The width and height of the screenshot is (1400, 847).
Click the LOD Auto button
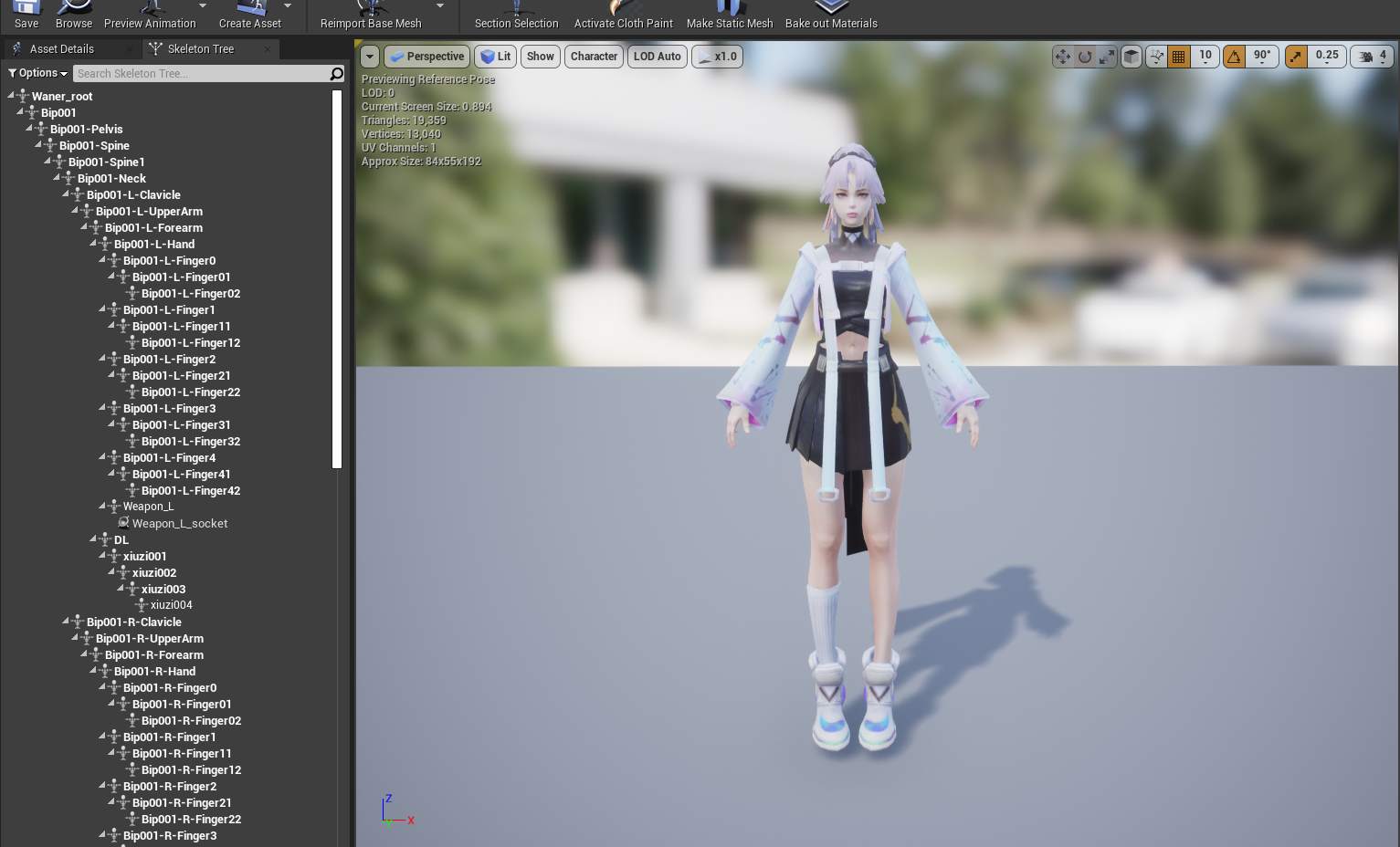click(657, 57)
